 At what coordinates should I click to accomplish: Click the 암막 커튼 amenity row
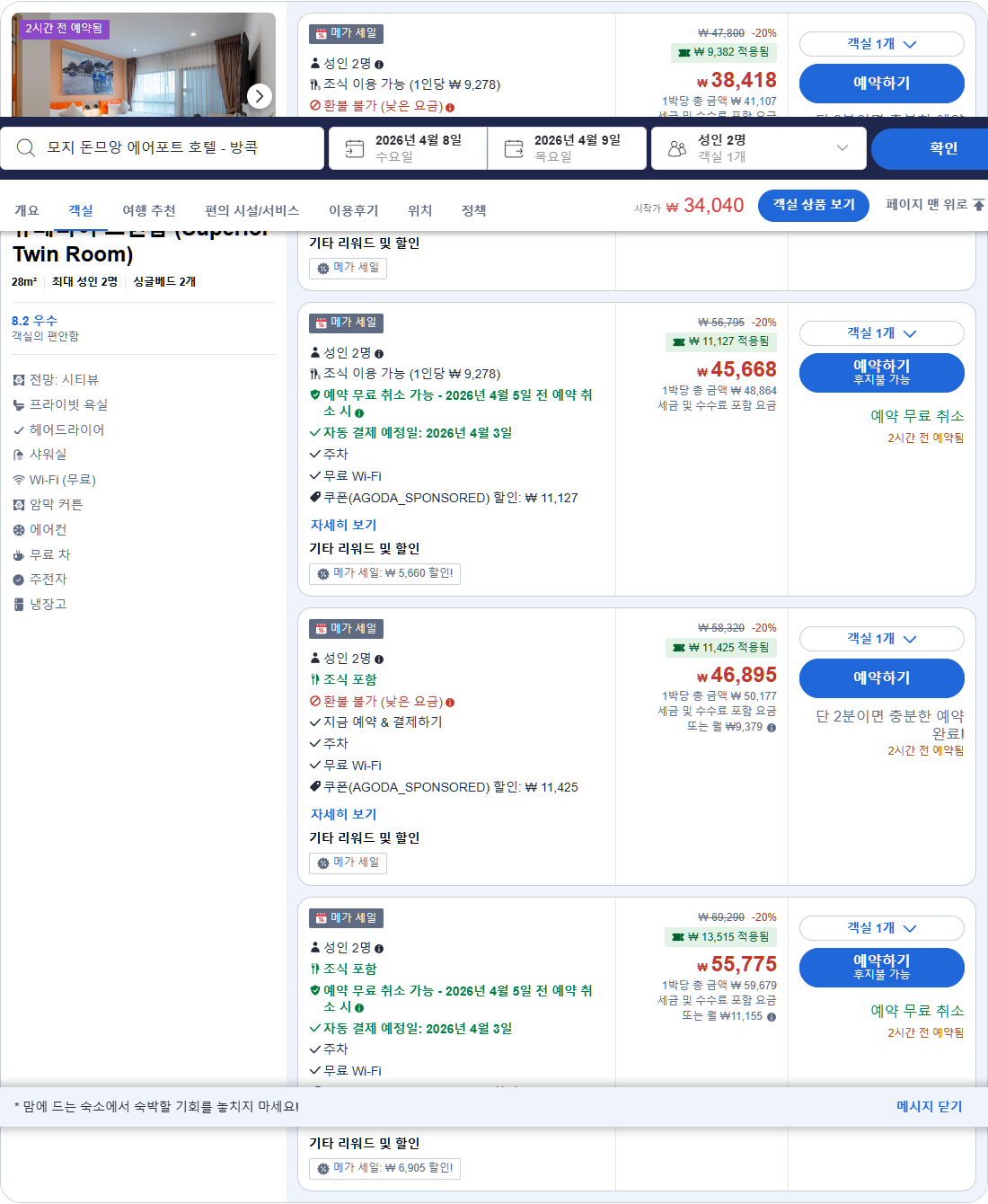click(47, 505)
